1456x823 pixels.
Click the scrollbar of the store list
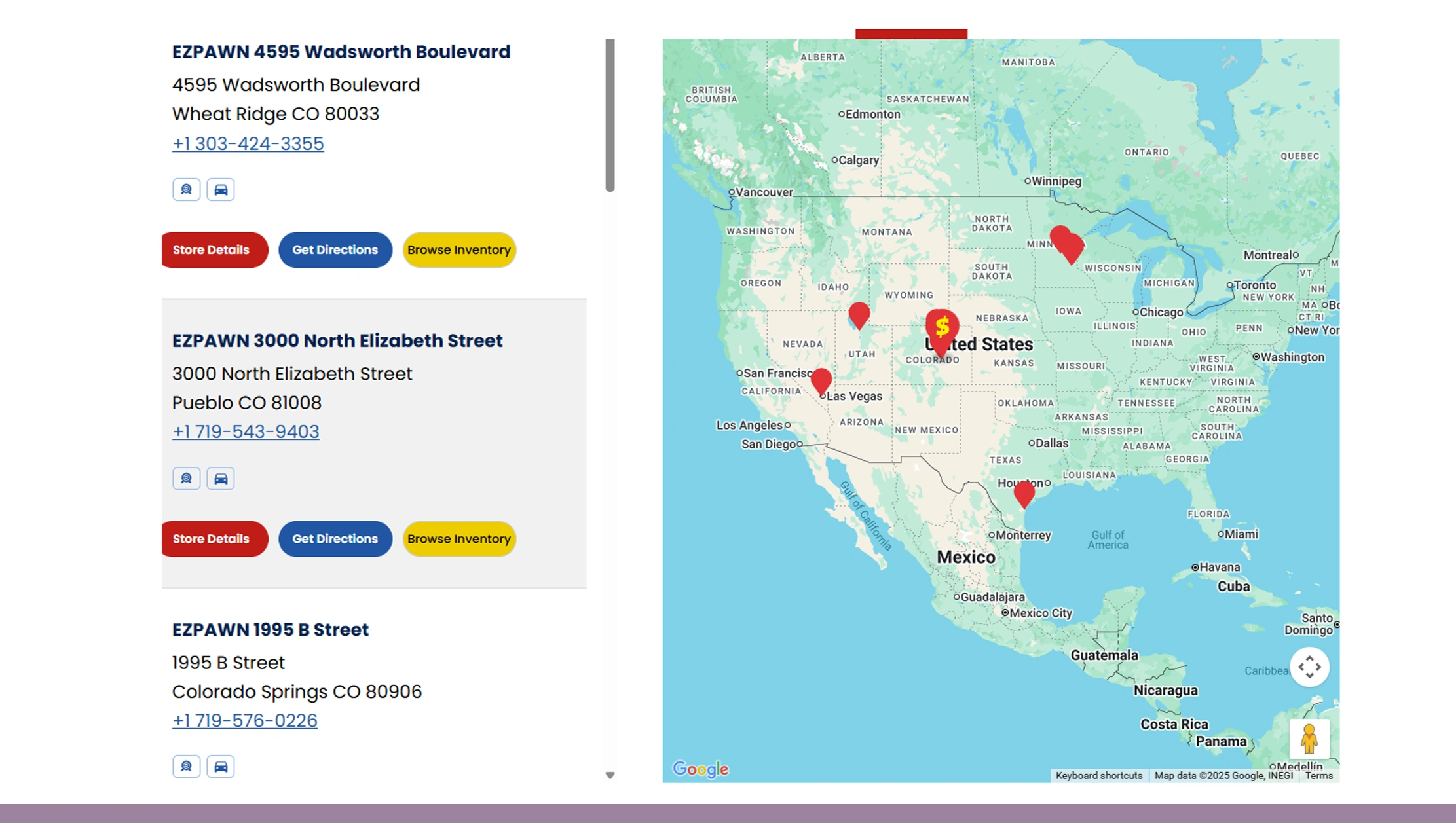pyautogui.click(x=611, y=111)
